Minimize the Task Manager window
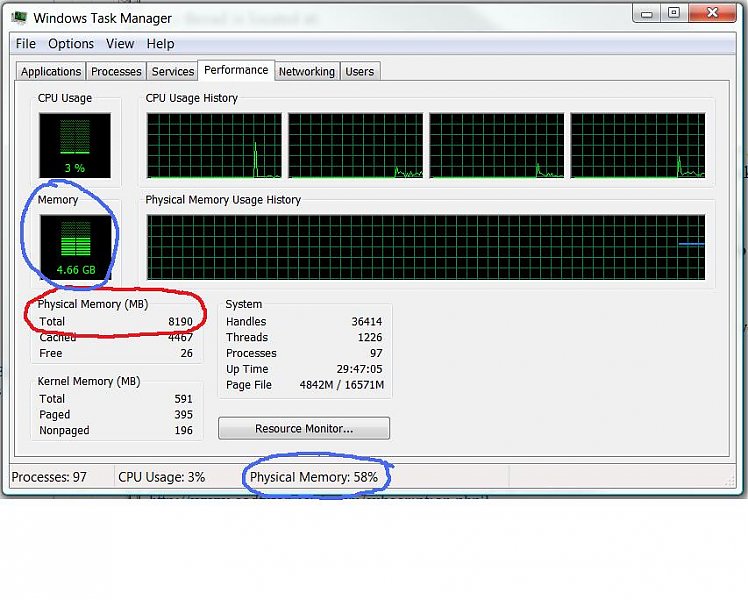Image resolution: width=748 pixels, height=600 pixels. (x=646, y=13)
